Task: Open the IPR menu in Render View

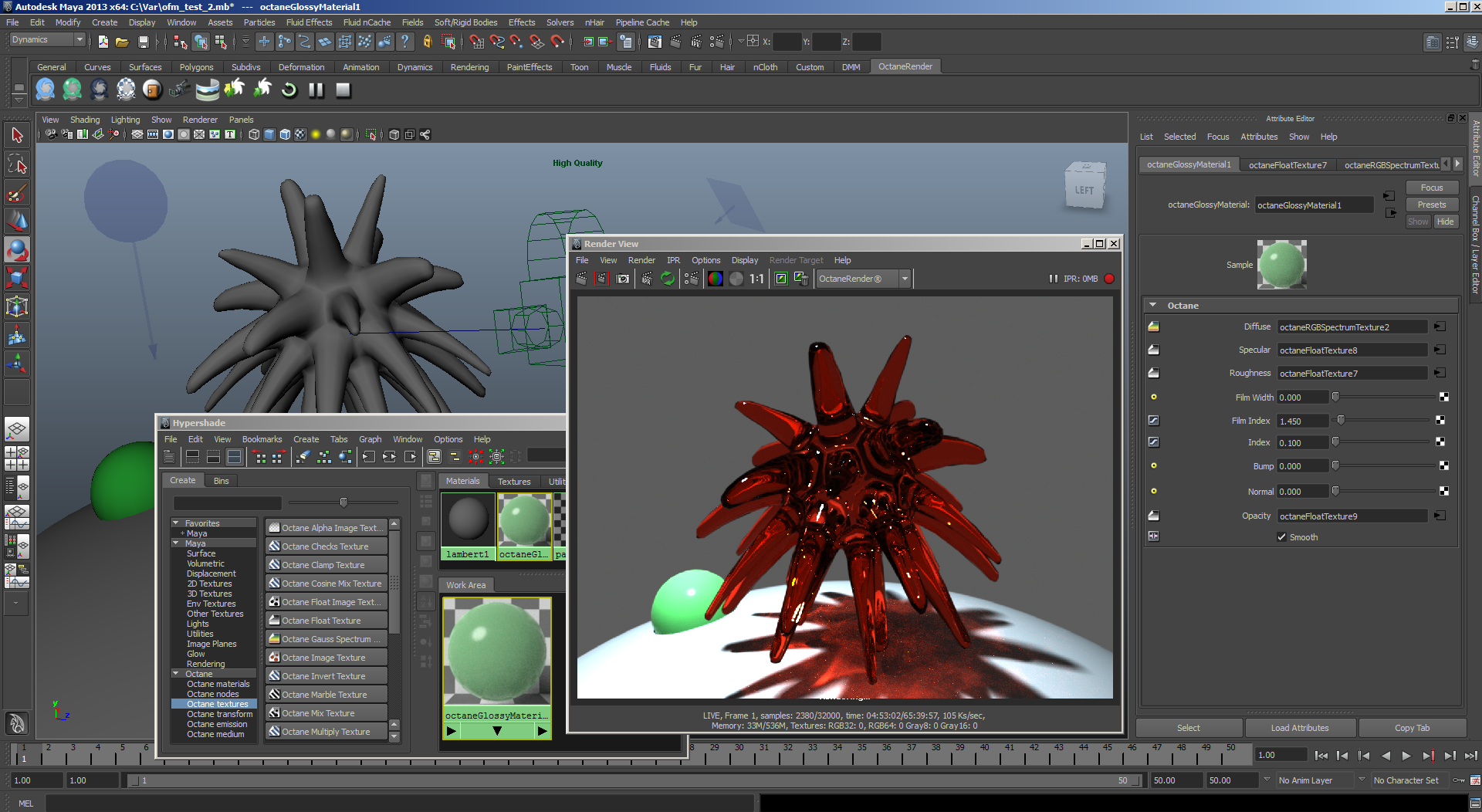Action: (x=673, y=260)
